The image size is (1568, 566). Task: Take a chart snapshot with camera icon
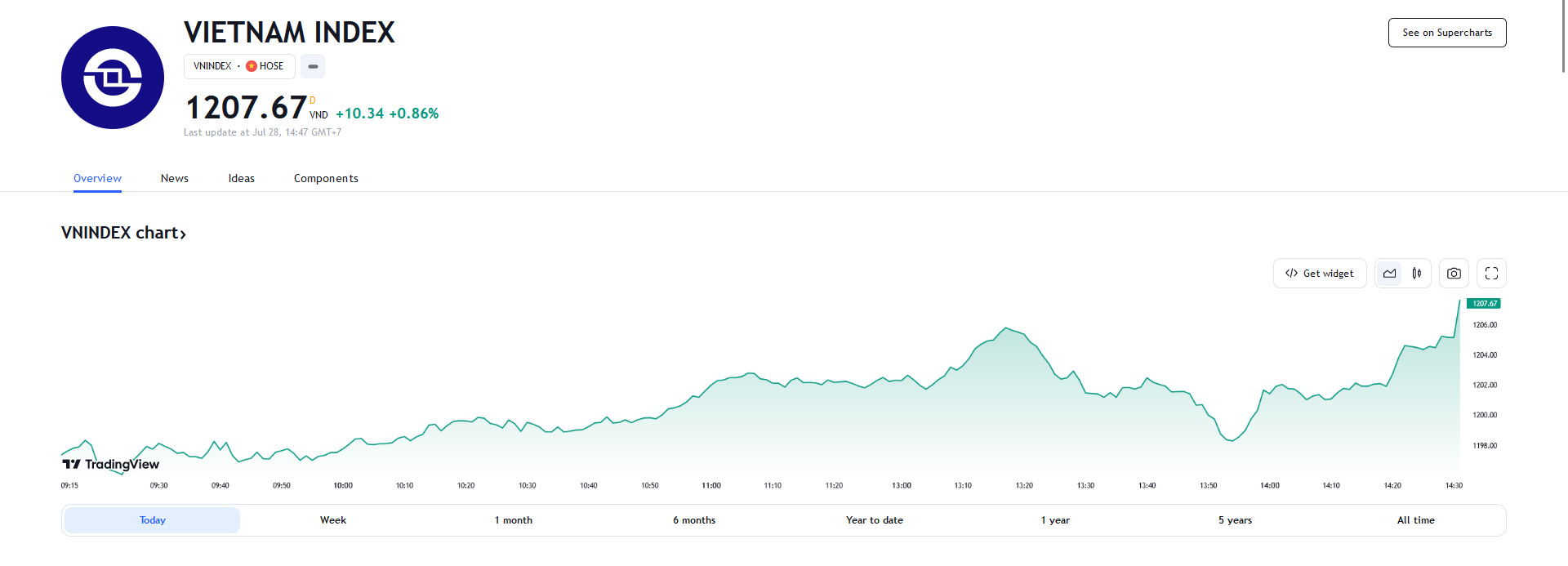pyautogui.click(x=1454, y=274)
